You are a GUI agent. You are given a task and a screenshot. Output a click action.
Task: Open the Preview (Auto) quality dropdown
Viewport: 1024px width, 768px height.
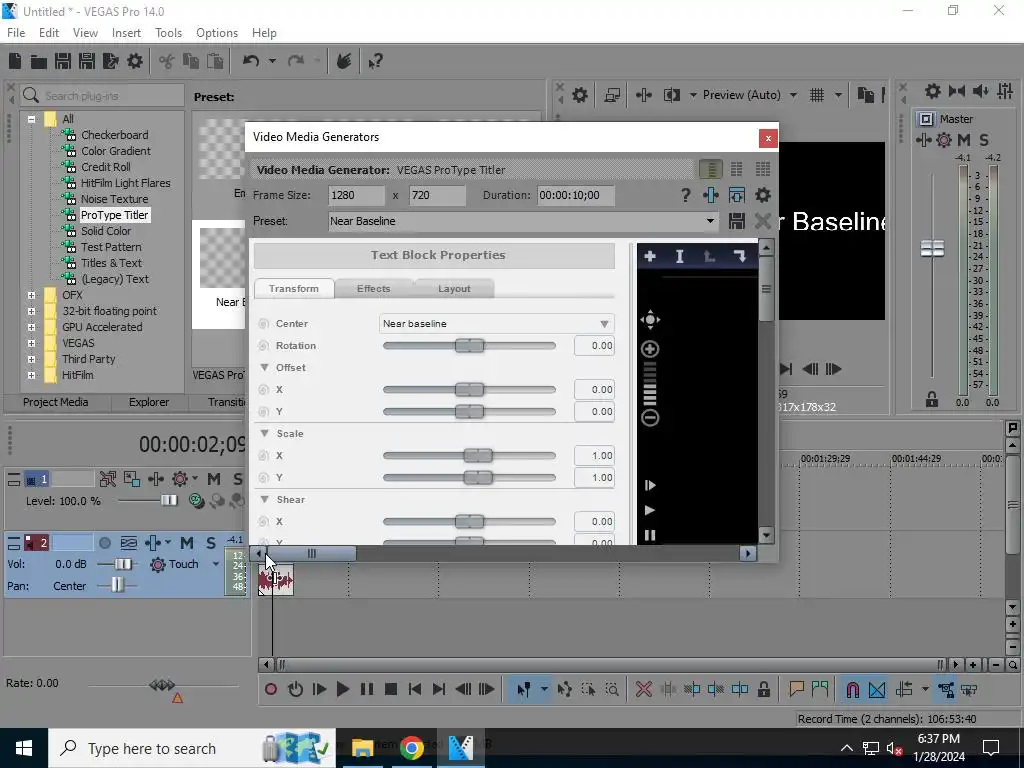click(x=750, y=95)
